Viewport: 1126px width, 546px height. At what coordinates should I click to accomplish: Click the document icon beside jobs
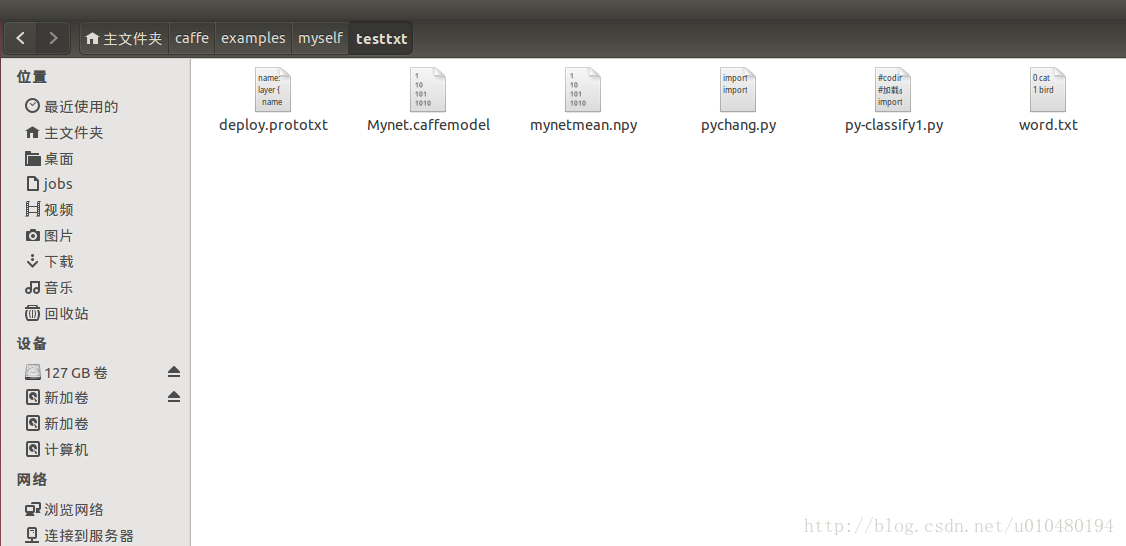tap(32, 184)
